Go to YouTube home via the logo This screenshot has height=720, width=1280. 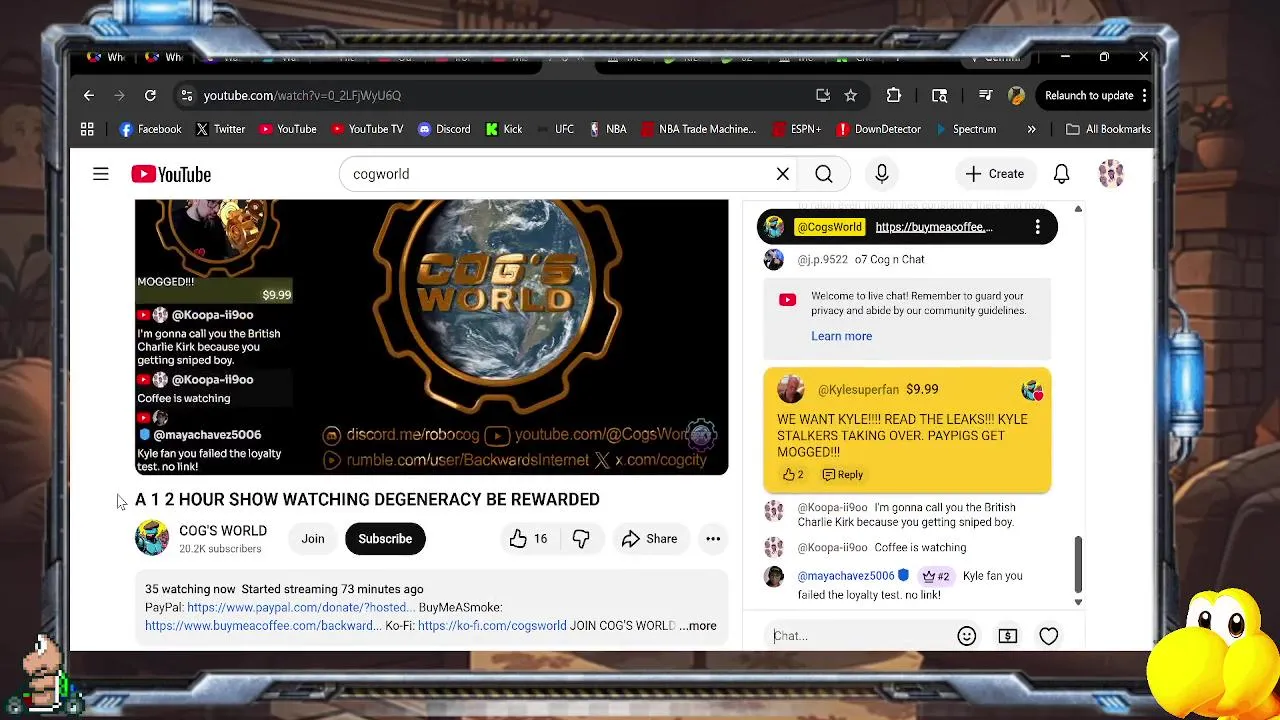(x=171, y=174)
